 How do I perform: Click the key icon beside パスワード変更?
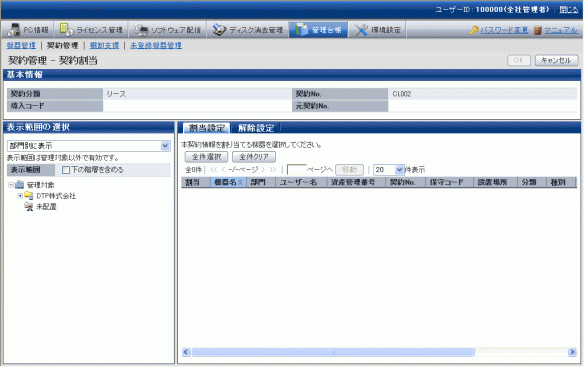pyautogui.click(x=474, y=30)
